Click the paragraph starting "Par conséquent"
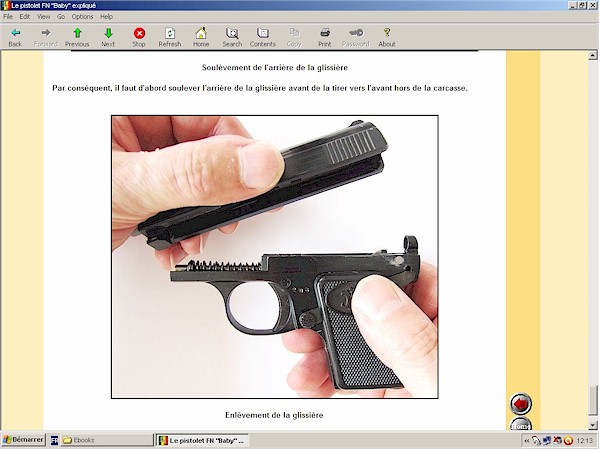Image resolution: width=600 pixels, height=450 pixels. pyautogui.click(x=260, y=88)
